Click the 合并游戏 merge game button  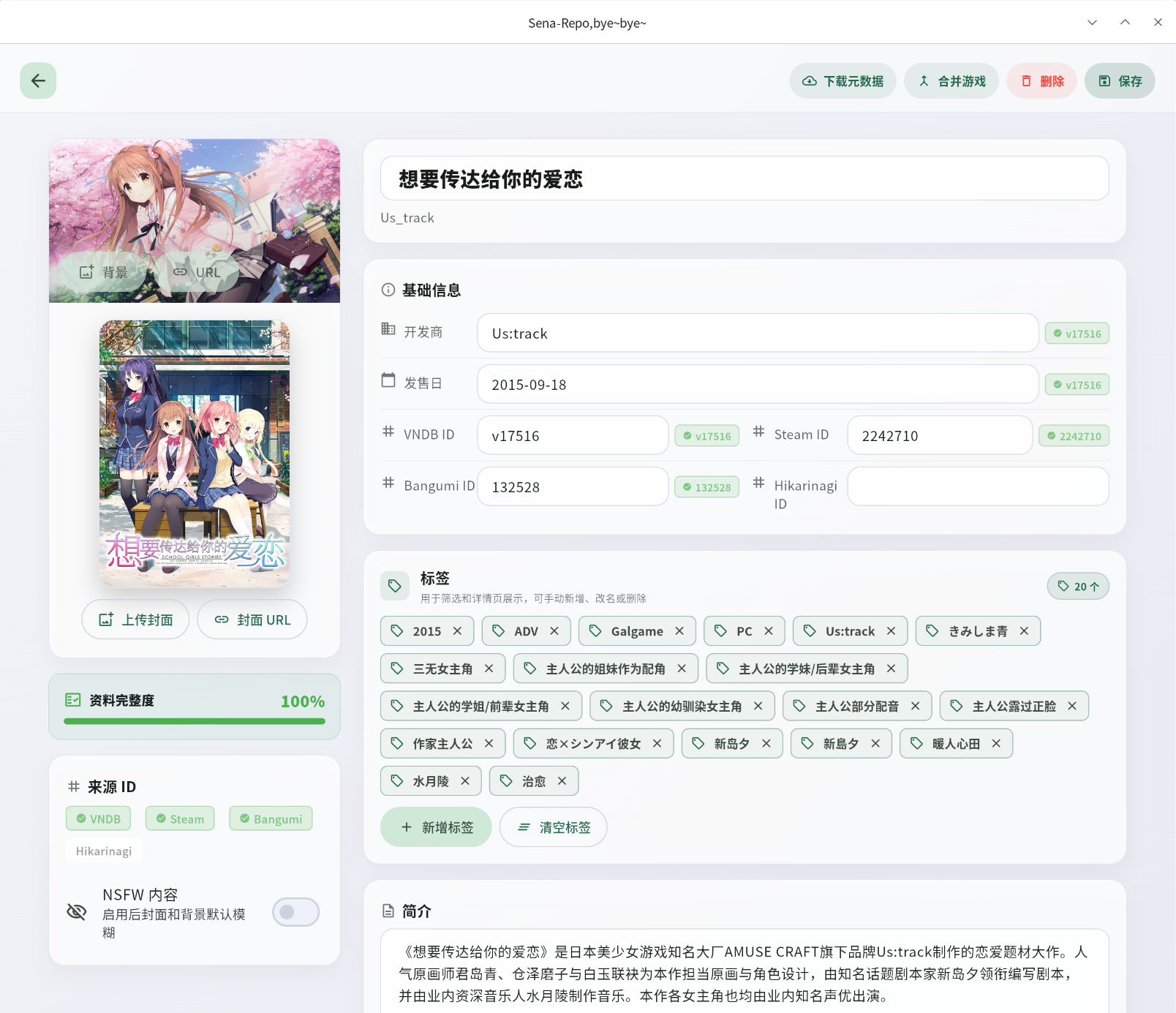(951, 80)
